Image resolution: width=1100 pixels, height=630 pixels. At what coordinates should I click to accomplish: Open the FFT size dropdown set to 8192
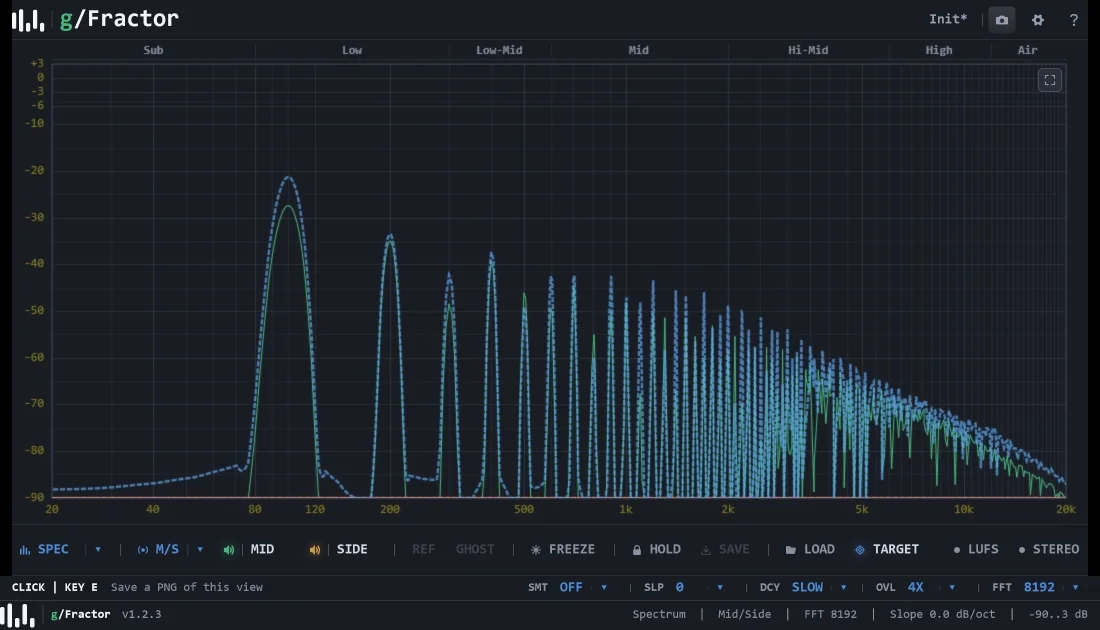pos(1075,587)
